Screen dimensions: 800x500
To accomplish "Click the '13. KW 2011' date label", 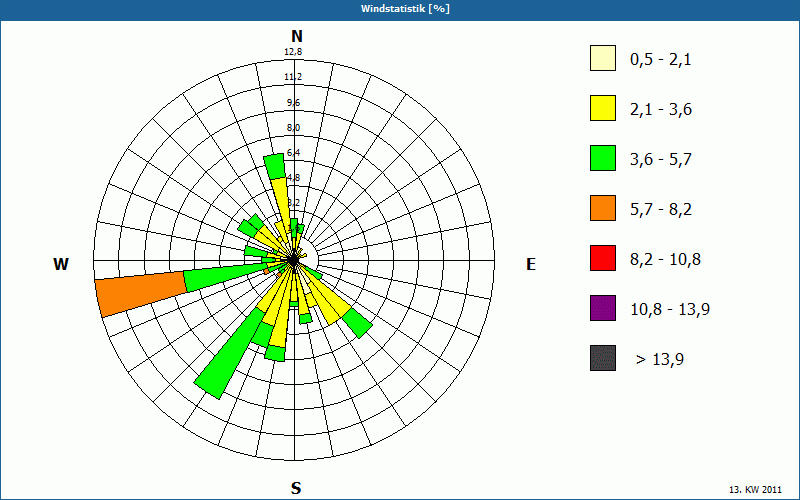I will [755, 490].
